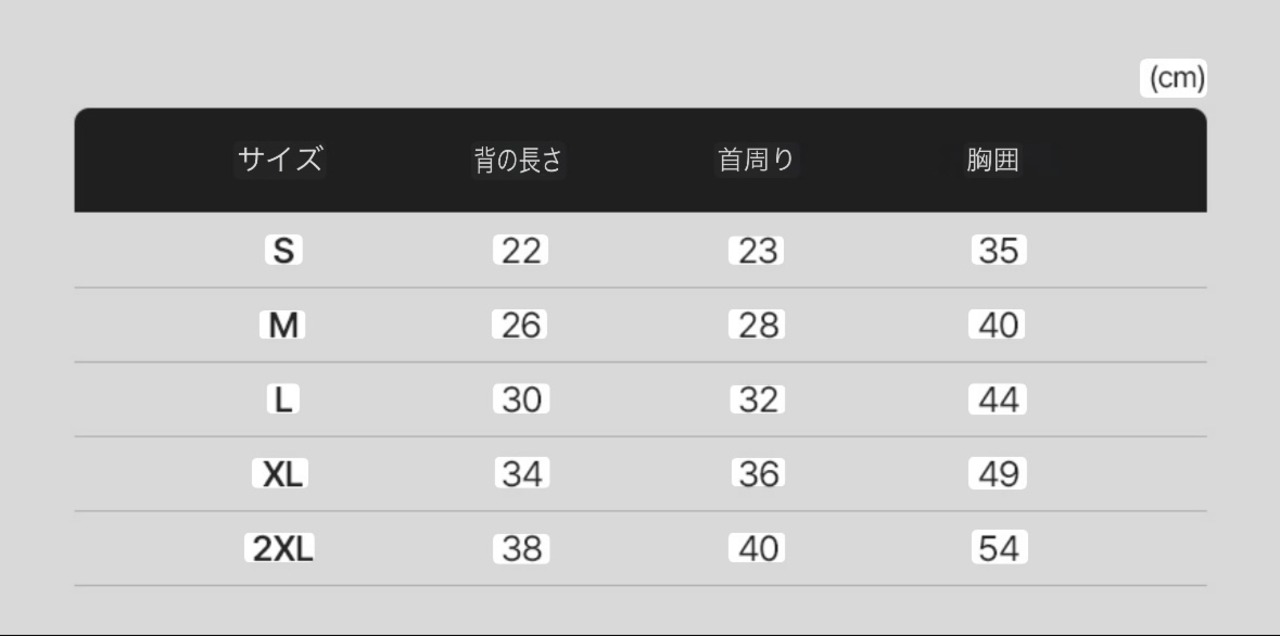This screenshot has height=636, width=1280.
Task: Click chest value 35 in S row
Action: [998, 251]
